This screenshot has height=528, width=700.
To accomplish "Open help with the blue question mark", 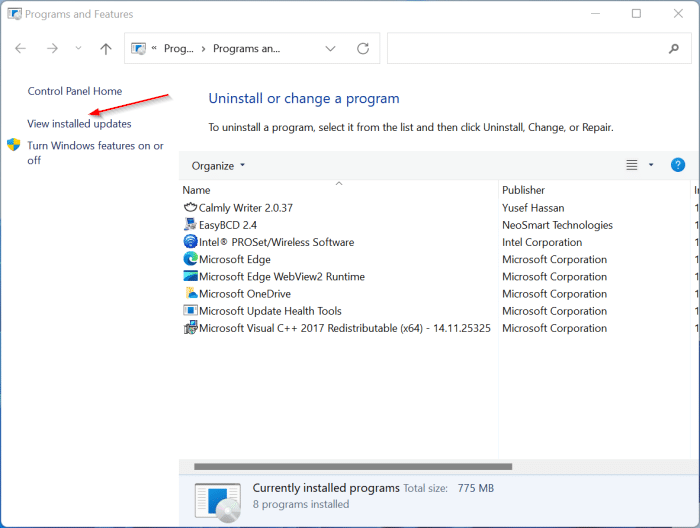I will tap(678, 165).
